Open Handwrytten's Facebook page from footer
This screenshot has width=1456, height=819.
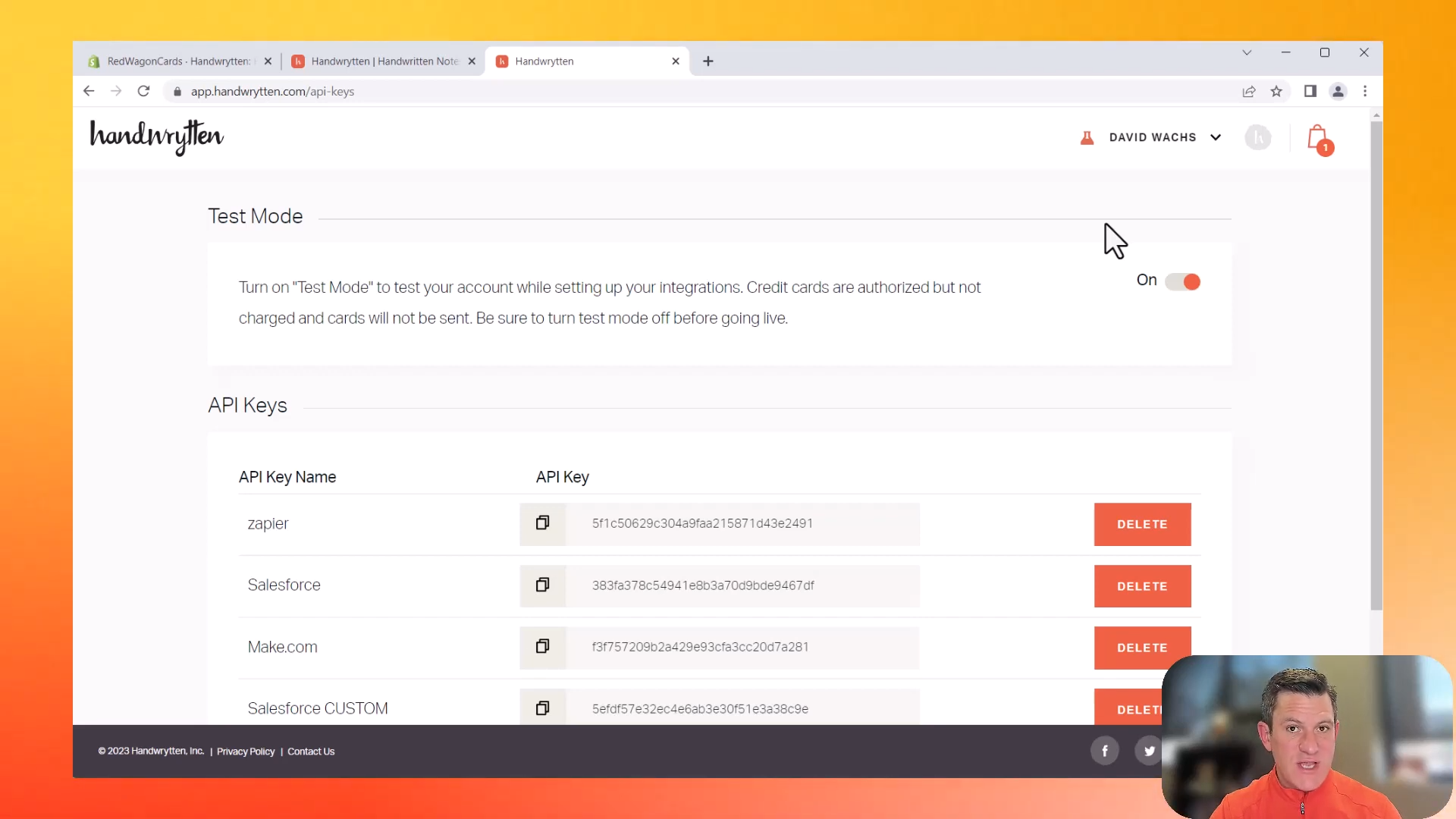[x=1104, y=750]
